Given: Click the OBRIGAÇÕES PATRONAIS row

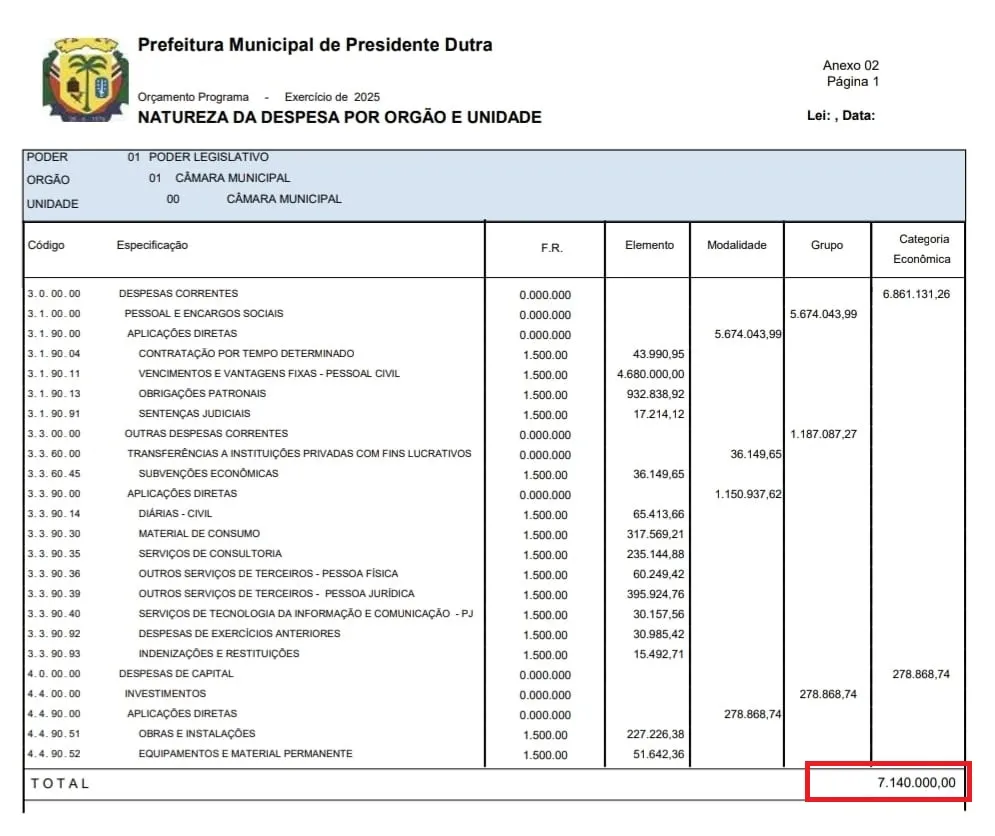Looking at the screenshot, I should tap(202, 394).
